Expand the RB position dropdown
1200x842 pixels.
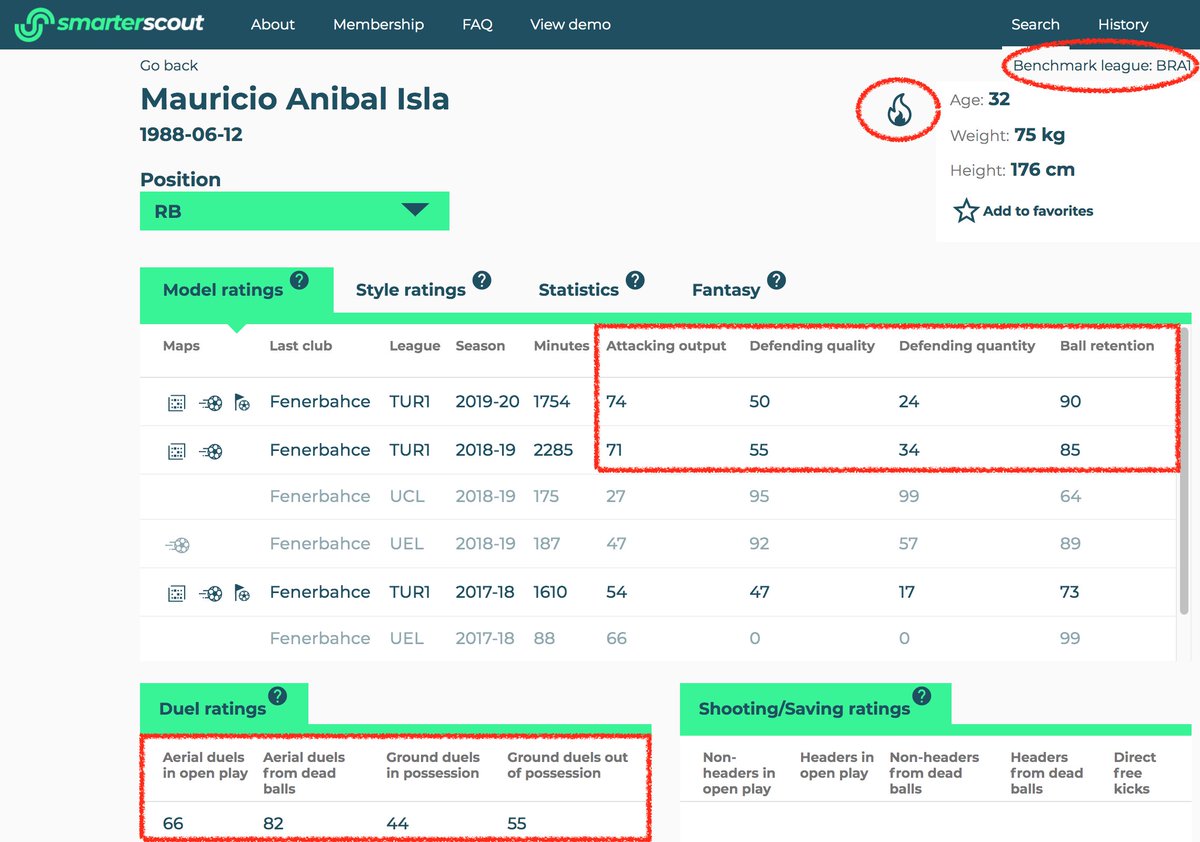pyautogui.click(x=294, y=211)
